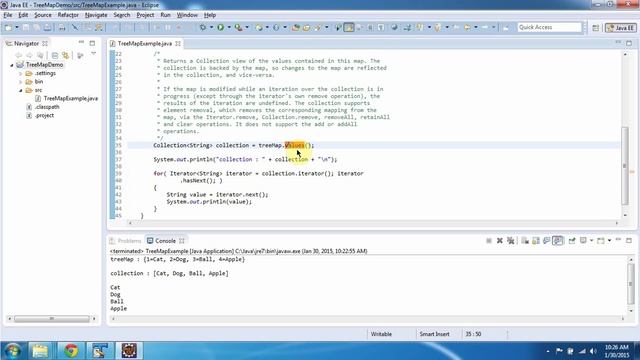Viewport: 640px width, 360px height.
Task: Switch to Java EE perspective button
Action: (620, 28)
